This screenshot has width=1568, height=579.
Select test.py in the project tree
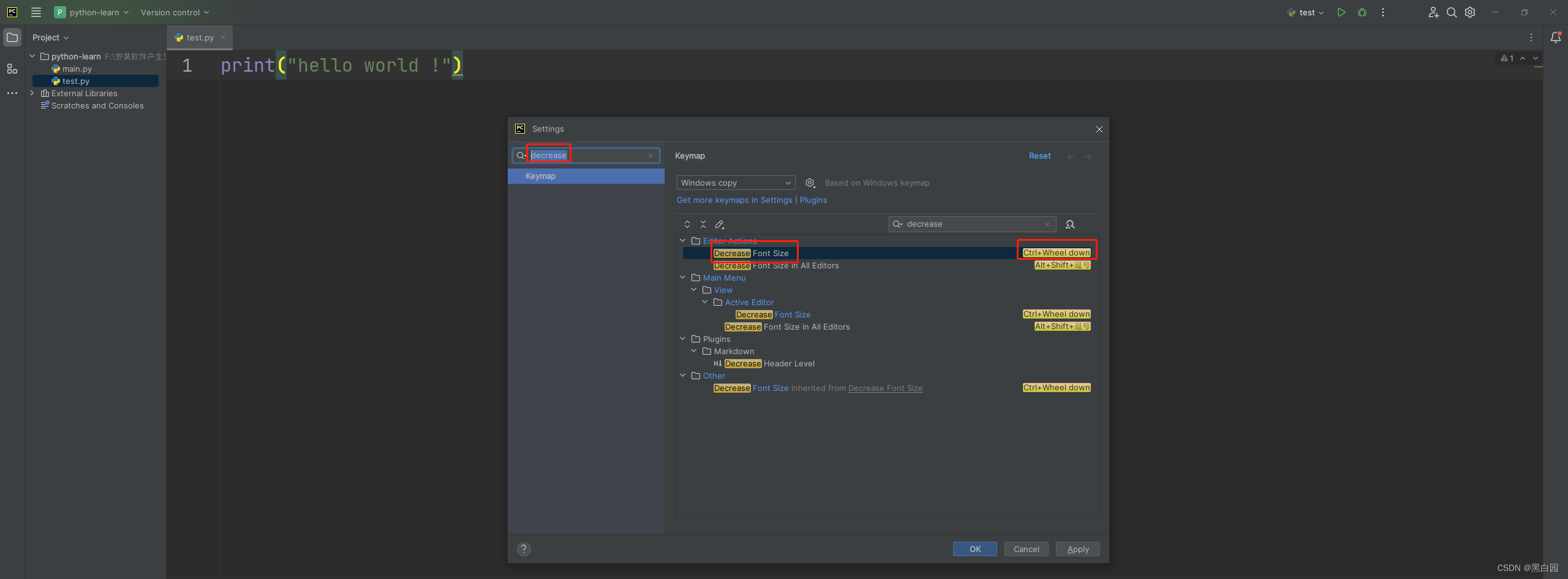95,81
